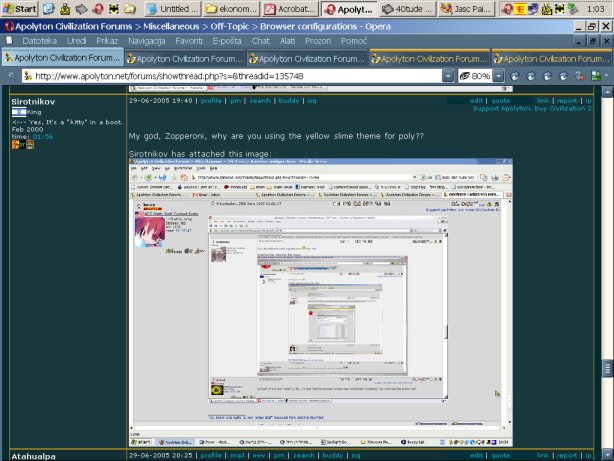Image resolution: width=614 pixels, height=461 pixels.
Task: Open the Datoteka menu
Action: point(39,41)
